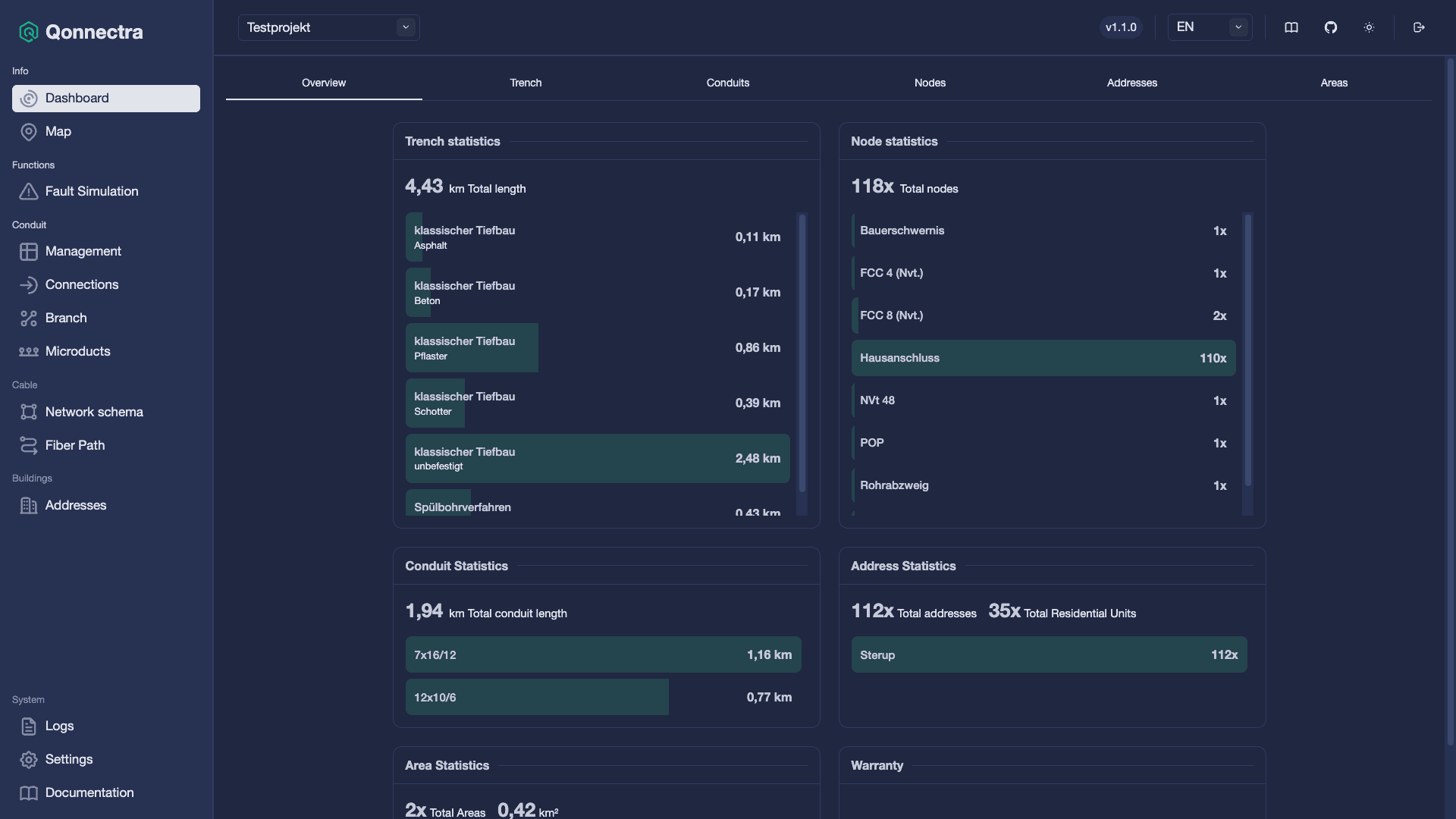Switch to the Conduits tab
Image resolution: width=1456 pixels, height=819 pixels.
click(728, 83)
